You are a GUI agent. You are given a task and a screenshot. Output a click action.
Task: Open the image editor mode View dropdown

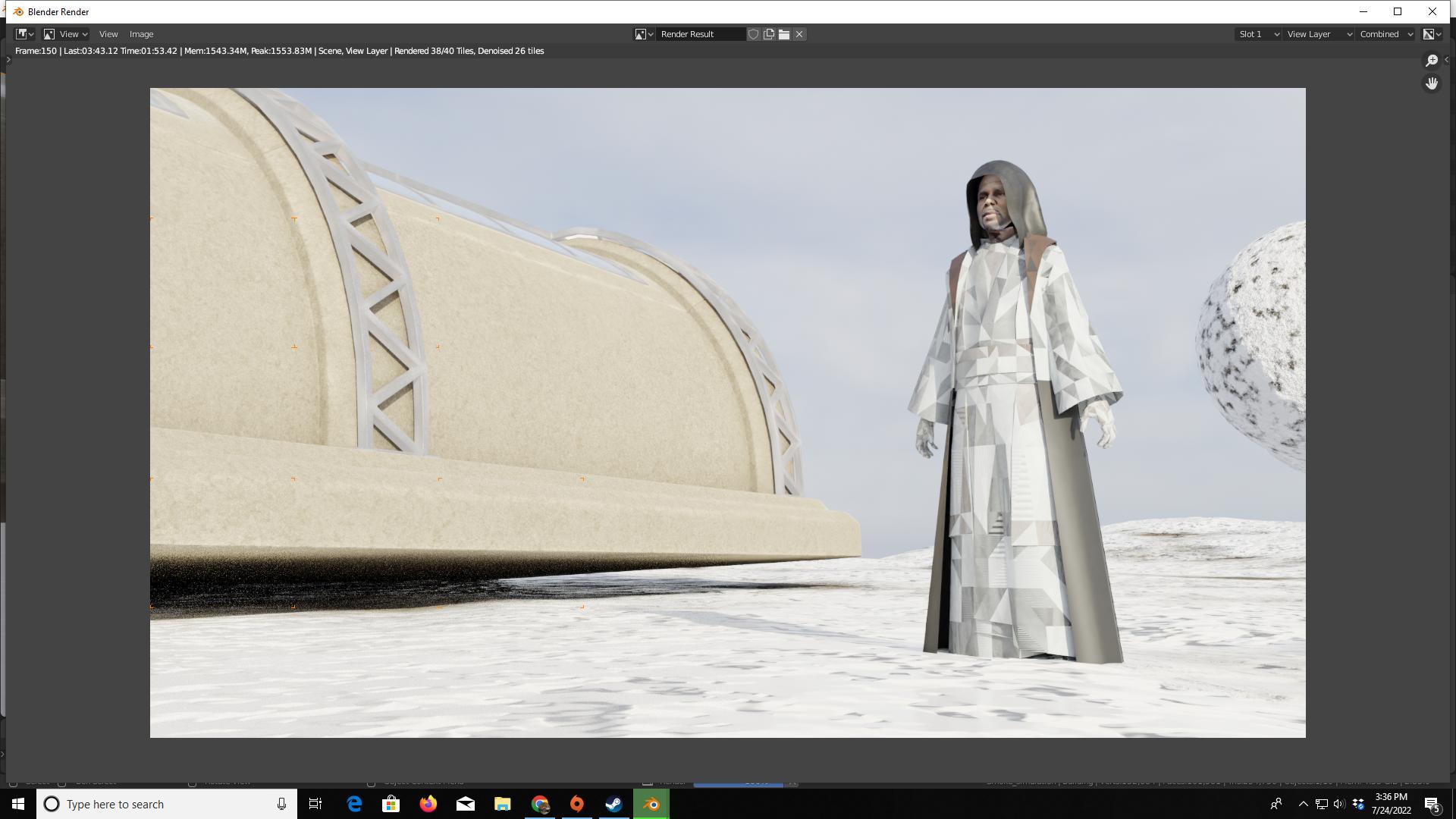click(66, 34)
